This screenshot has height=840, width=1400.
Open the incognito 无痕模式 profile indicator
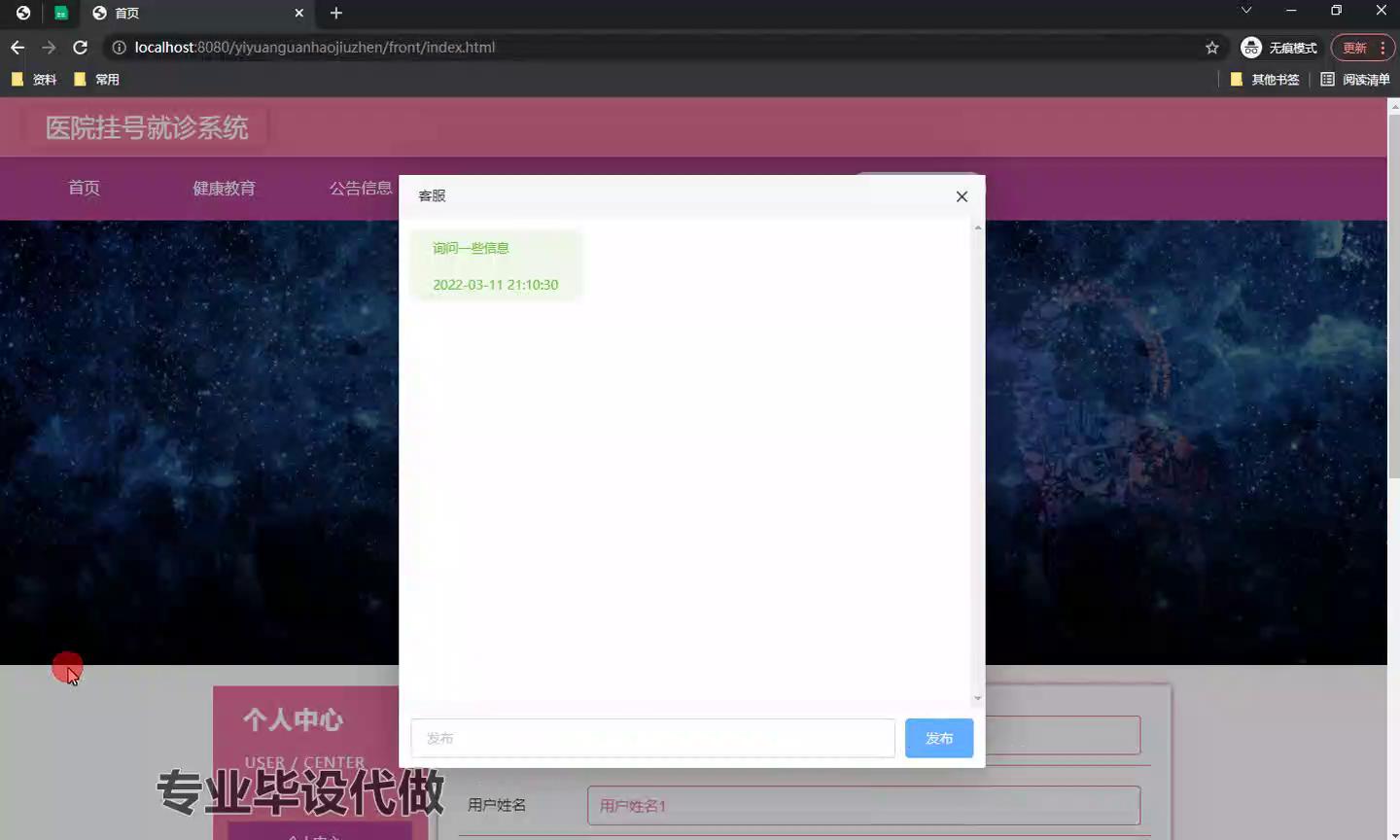pyautogui.click(x=1278, y=48)
